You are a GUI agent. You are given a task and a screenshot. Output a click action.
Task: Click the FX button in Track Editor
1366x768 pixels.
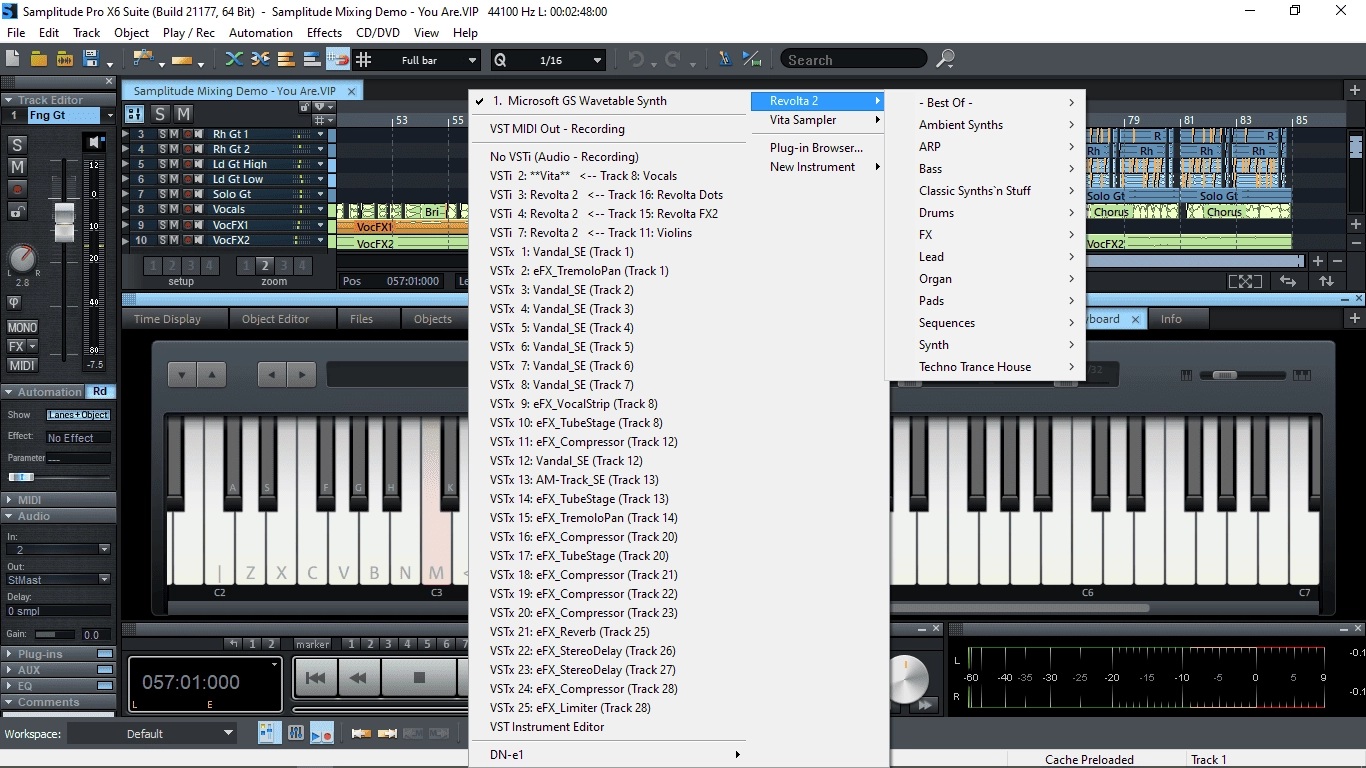click(x=17, y=346)
